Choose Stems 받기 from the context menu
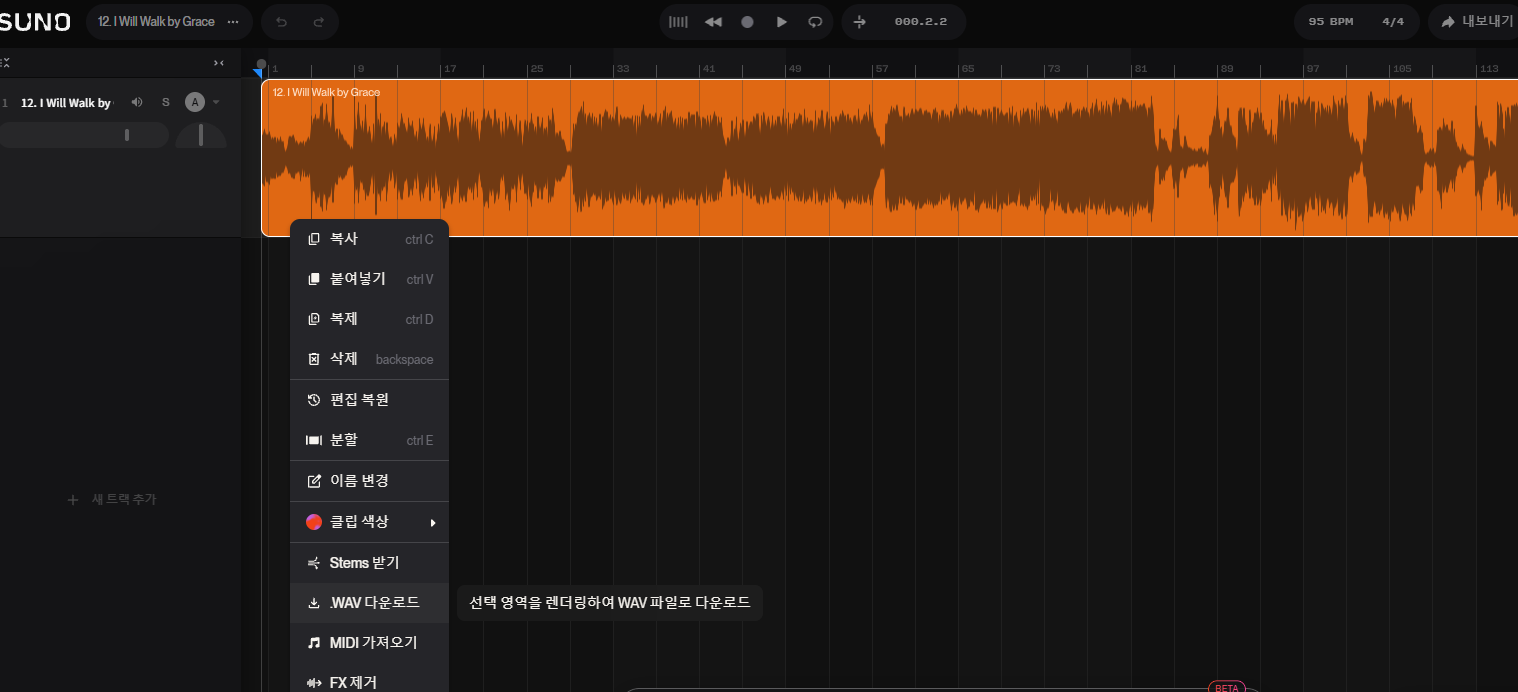 369,563
